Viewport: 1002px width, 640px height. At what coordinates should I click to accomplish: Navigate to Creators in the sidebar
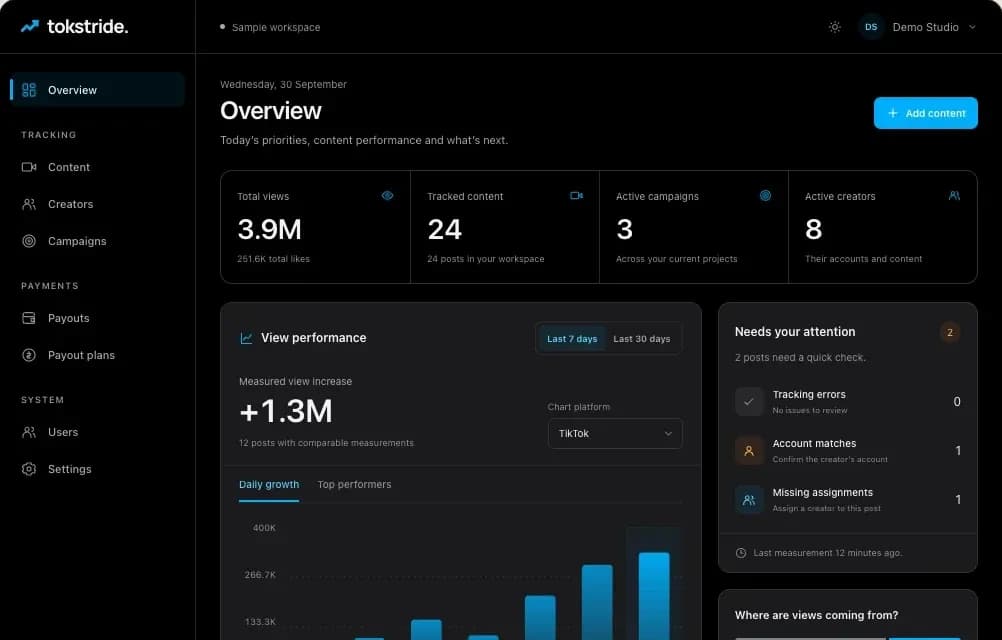(x=97, y=204)
